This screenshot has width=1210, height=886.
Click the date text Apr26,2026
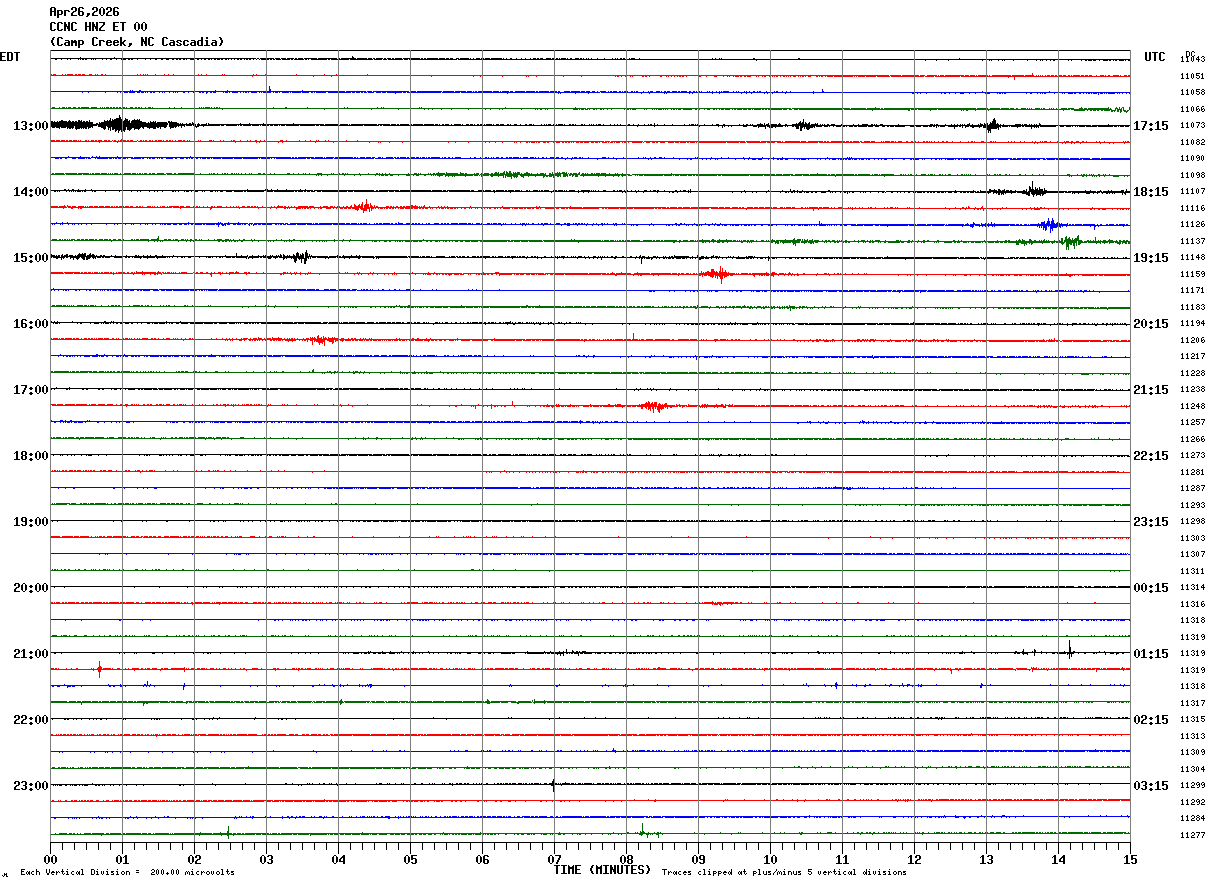pyautogui.click(x=84, y=12)
